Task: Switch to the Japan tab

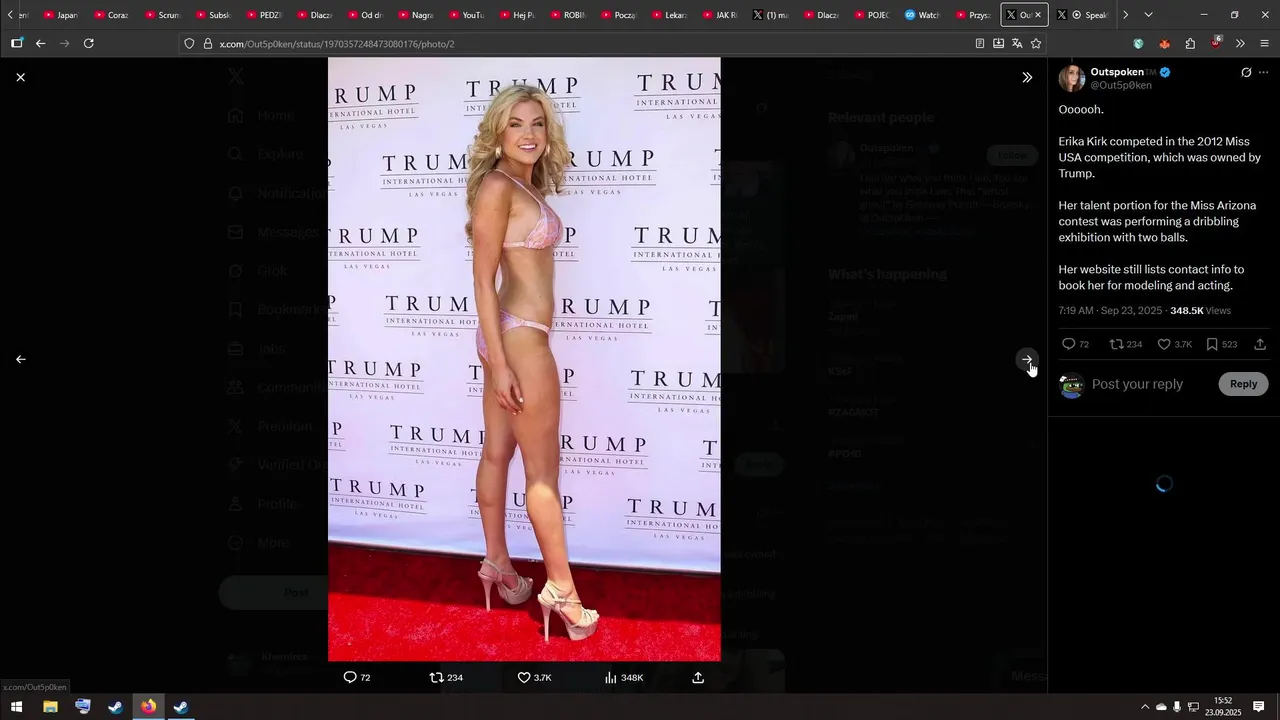Action: [59, 15]
